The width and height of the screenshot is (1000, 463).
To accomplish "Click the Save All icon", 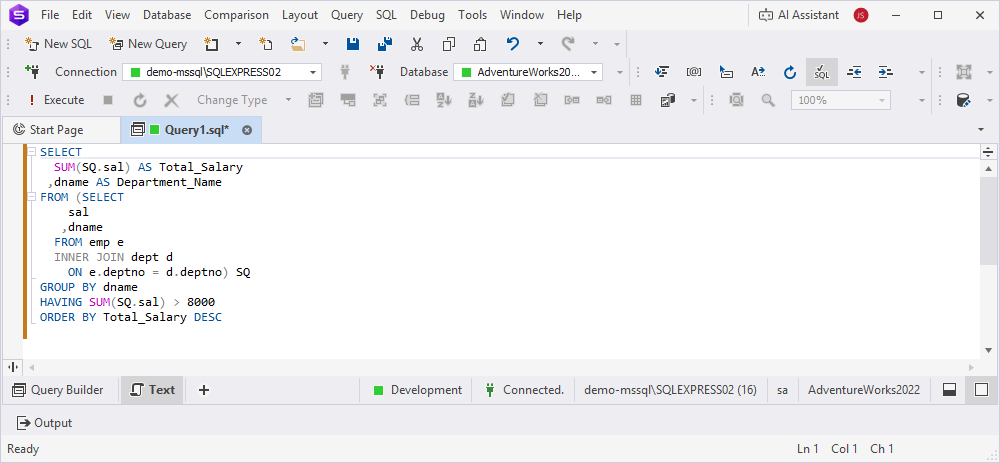I will 384,44.
